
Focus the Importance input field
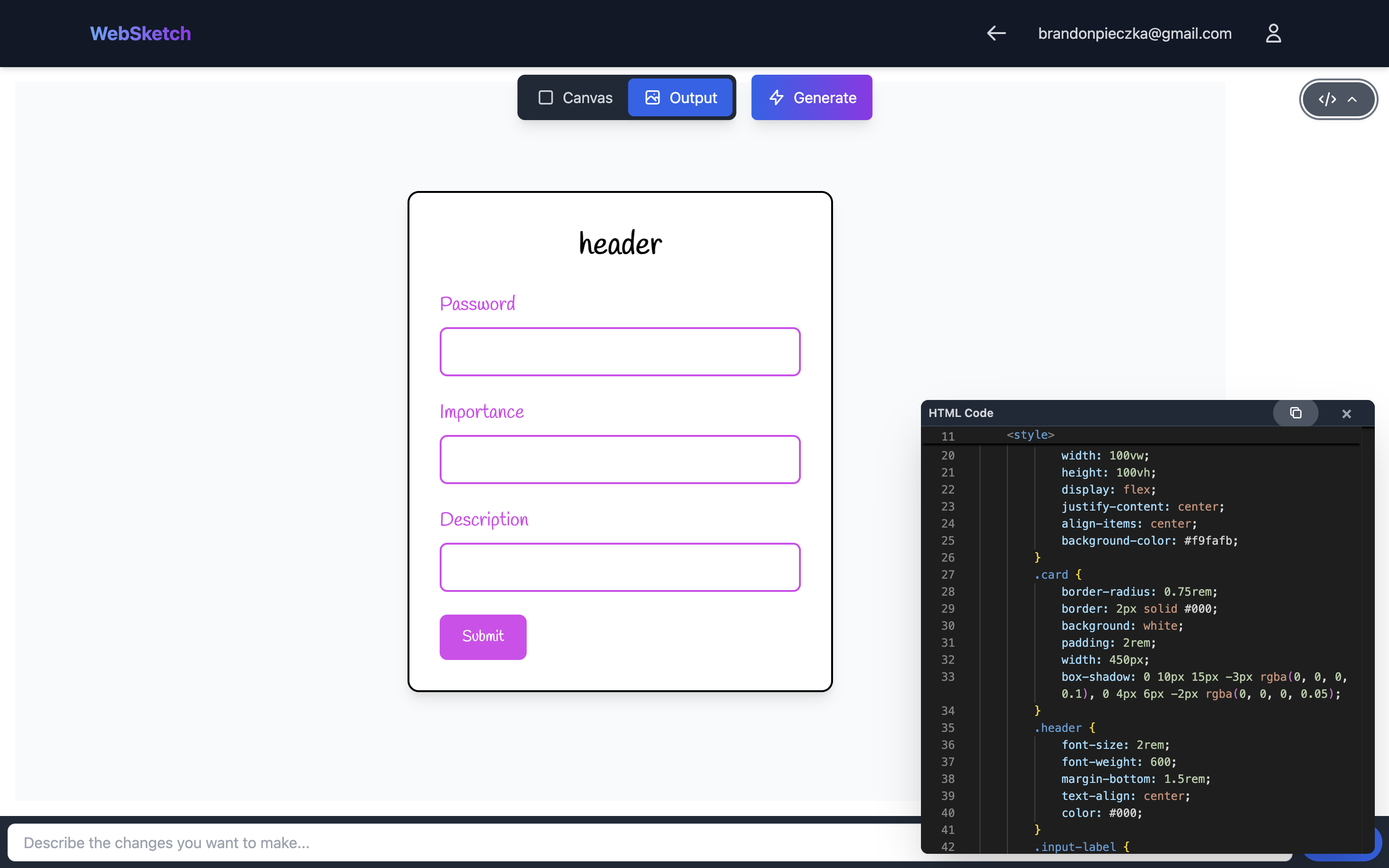pos(620,459)
